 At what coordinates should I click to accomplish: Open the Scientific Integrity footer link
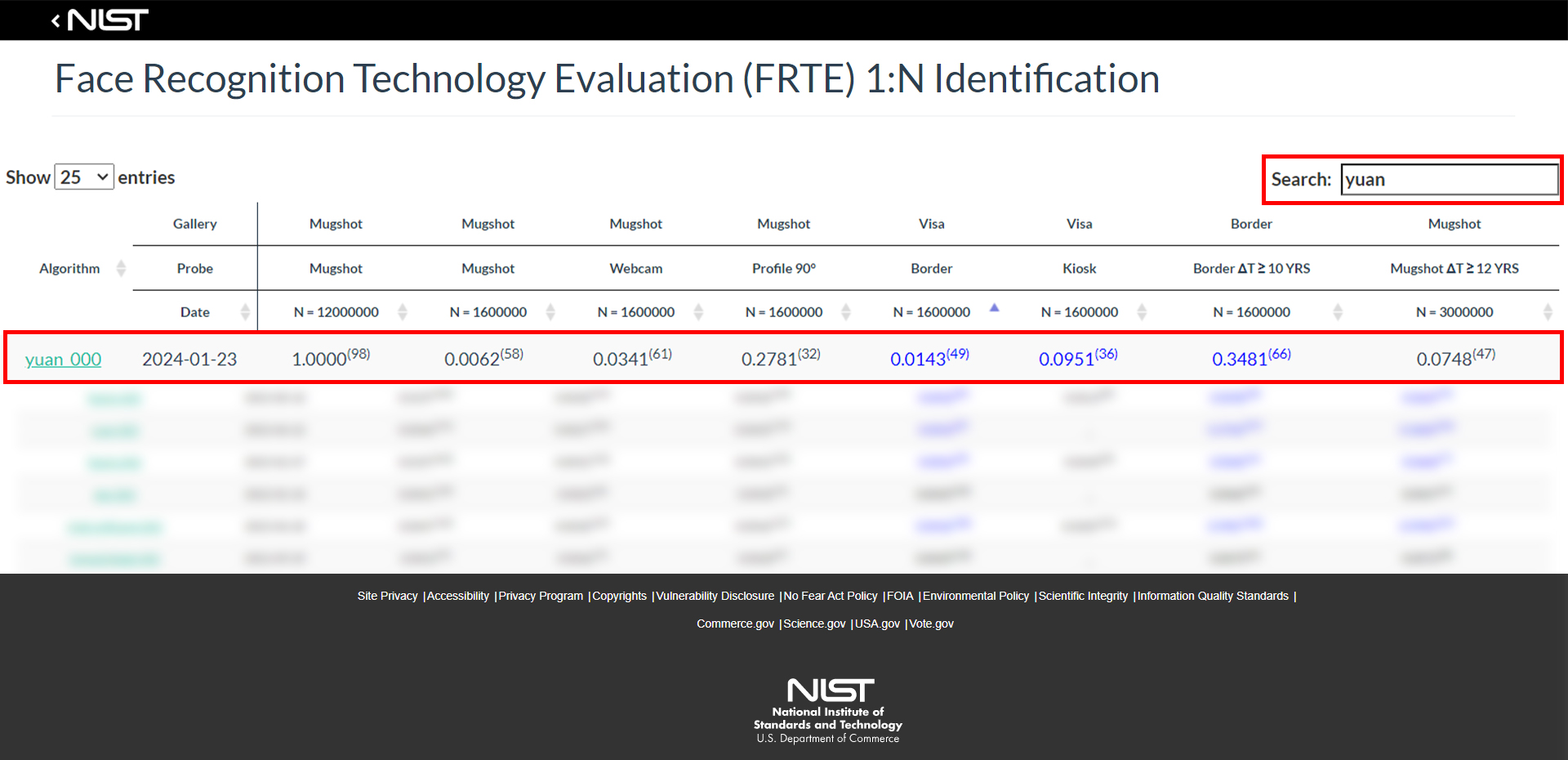(x=1083, y=596)
